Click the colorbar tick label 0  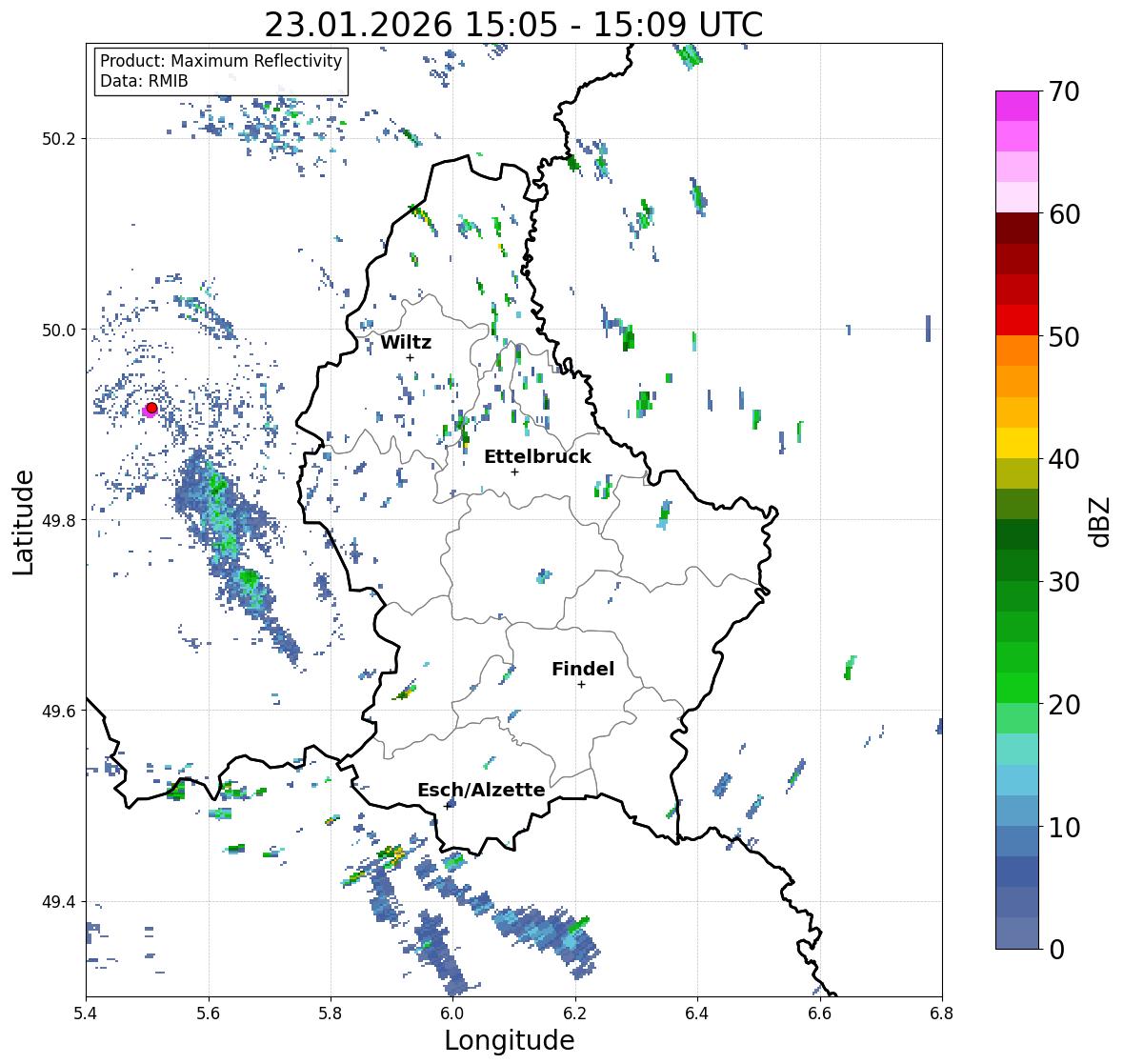(x=1057, y=950)
